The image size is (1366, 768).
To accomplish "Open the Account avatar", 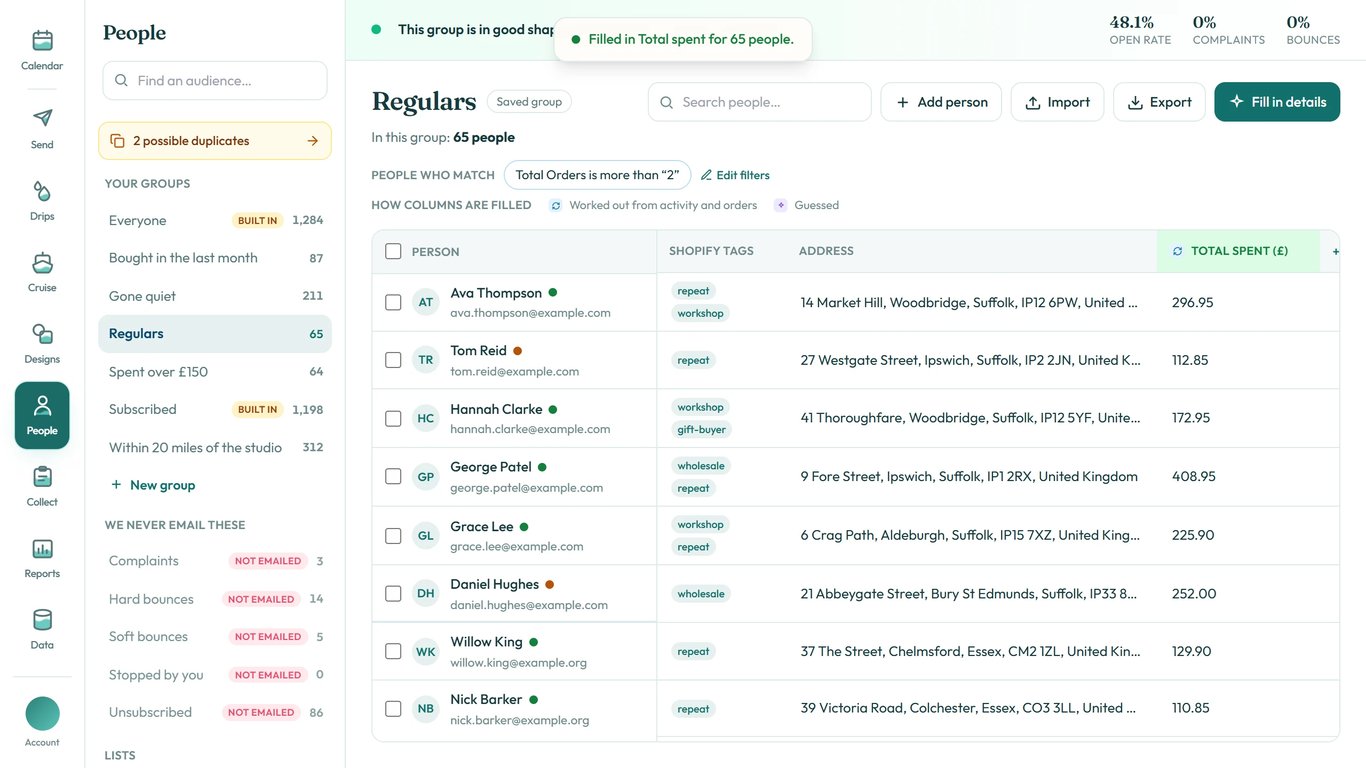I will [42, 714].
